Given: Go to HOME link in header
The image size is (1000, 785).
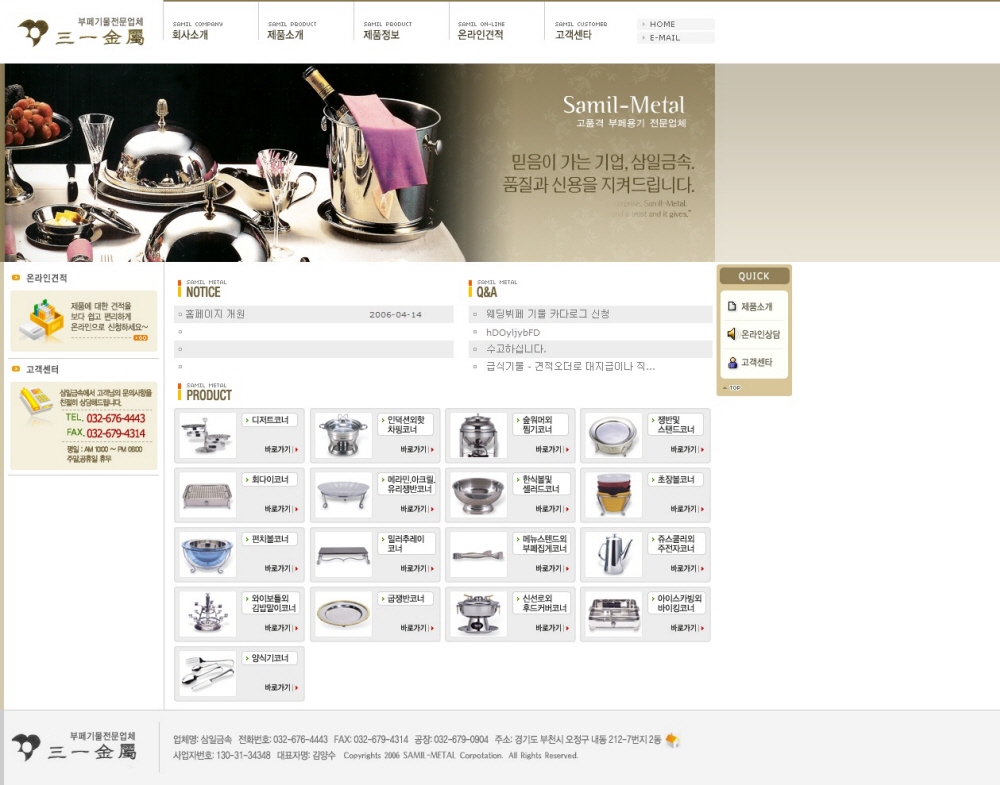Looking at the screenshot, I should [663, 24].
